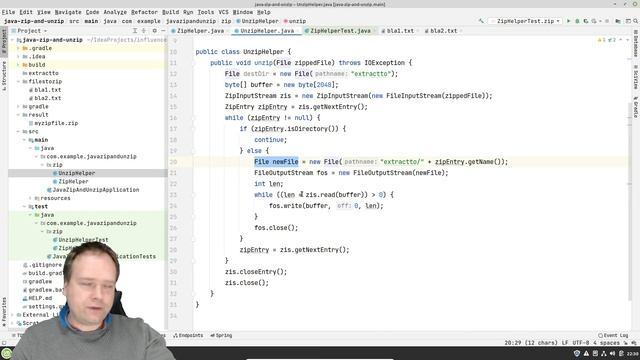Image resolution: width=640 pixels, height=360 pixels.
Task: Click the profiler run icon in toolbar
Action: pos(594,21)
